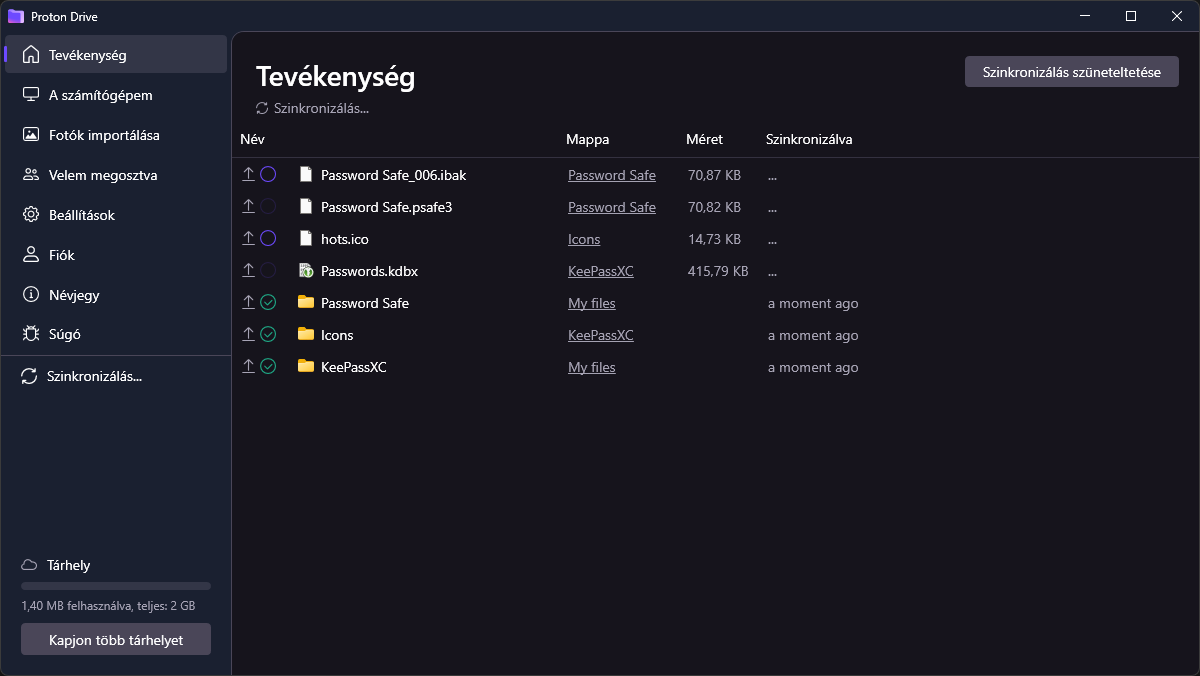
Task: Click the Névjegy info icon
Action: 31,295
